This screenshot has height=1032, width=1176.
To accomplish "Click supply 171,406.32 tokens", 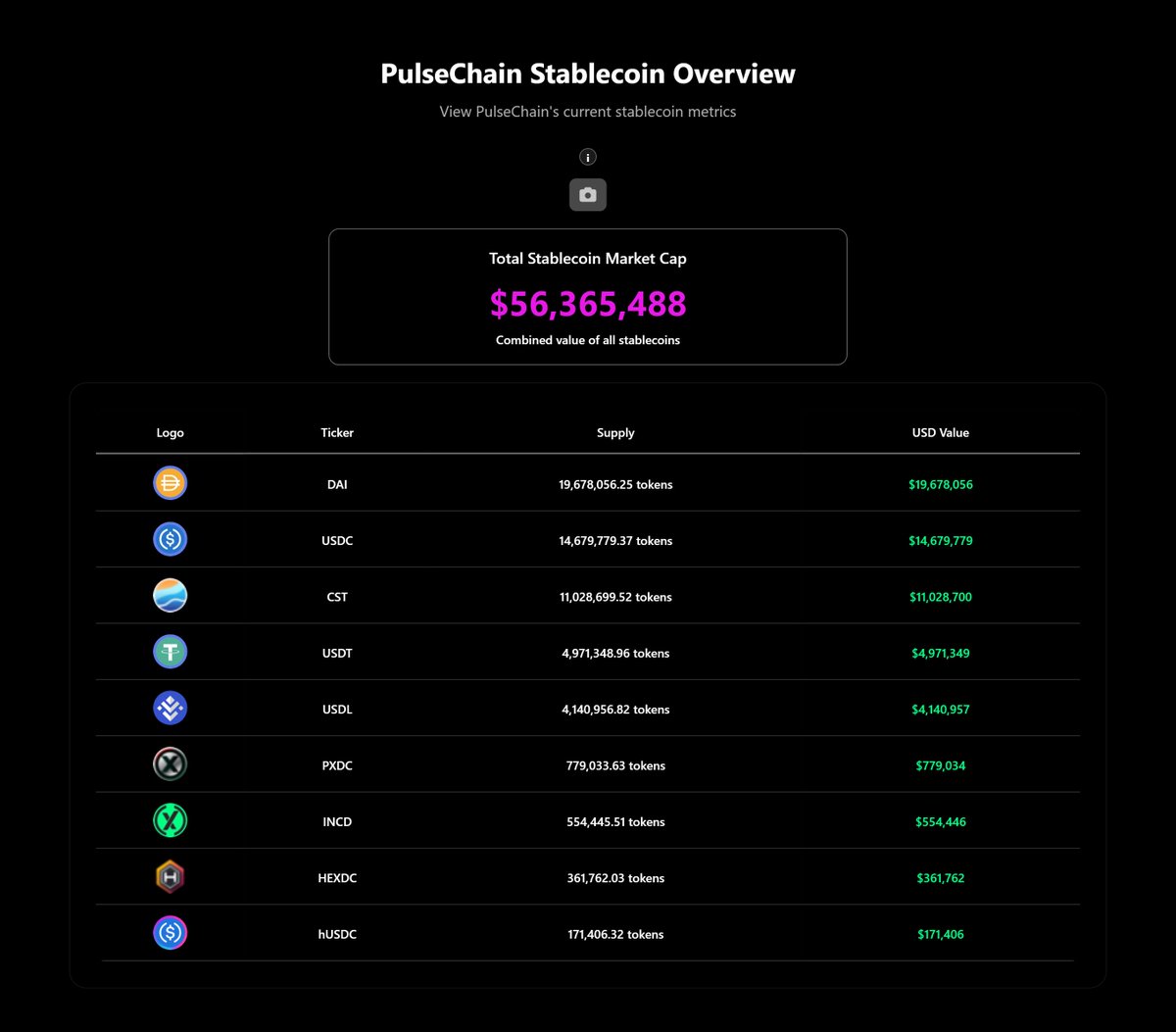I will [615, 935].
